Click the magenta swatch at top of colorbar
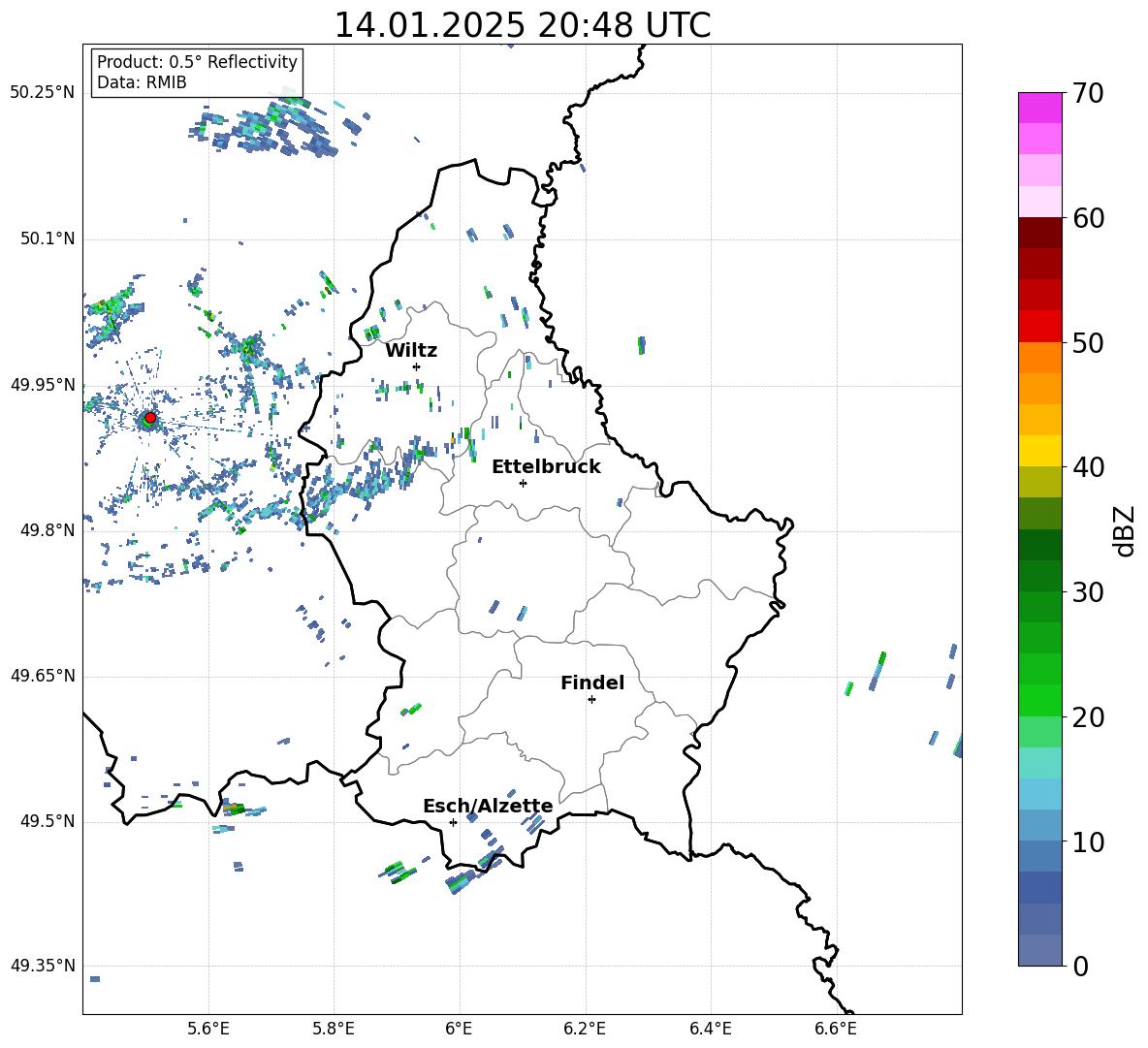The height and width of the screenshot is (1048, 1148). (x=1040, y=109)
